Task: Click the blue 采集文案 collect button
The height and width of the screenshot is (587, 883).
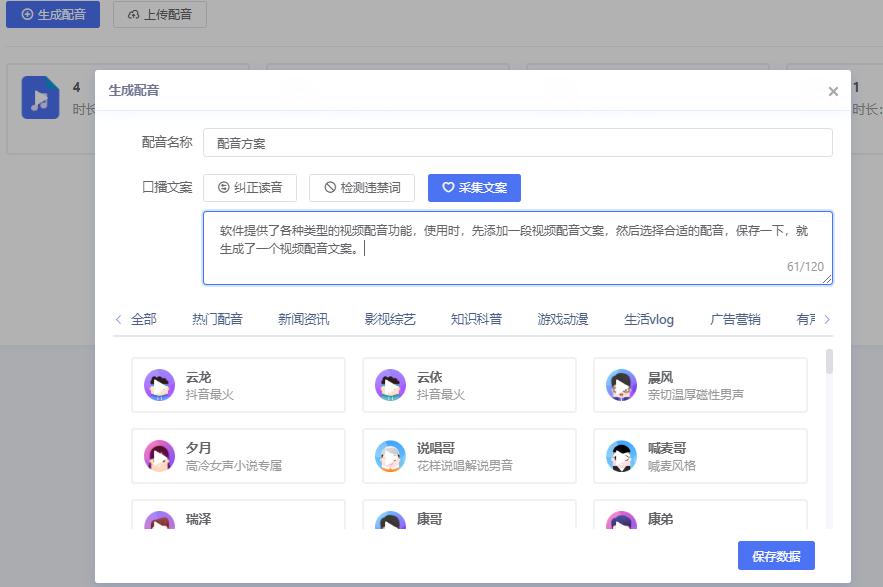Action: [474, 187]
